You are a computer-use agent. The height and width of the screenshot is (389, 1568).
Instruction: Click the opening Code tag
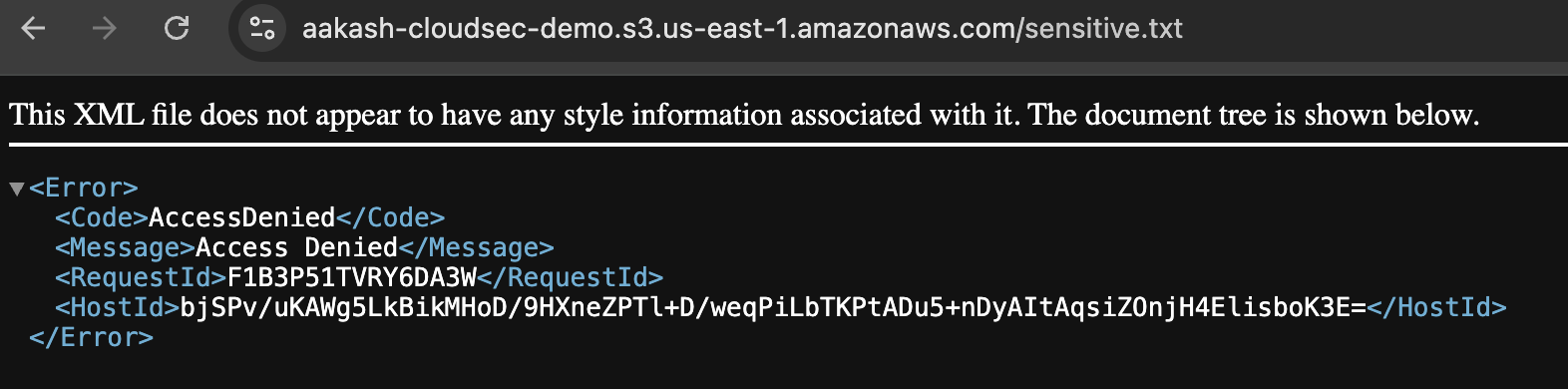click(102, 217)
